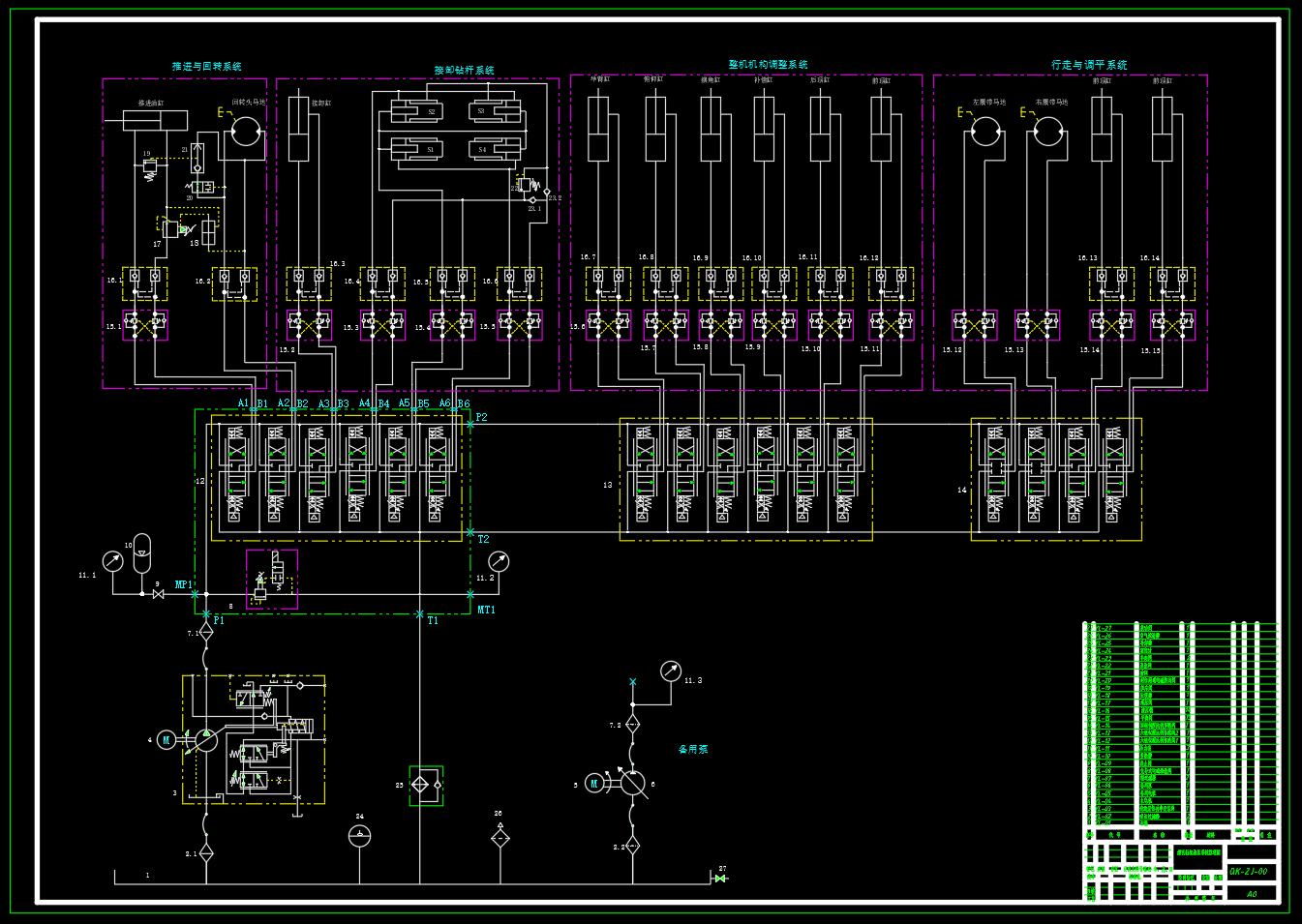Select the return filter symbol numbered 25
Image resolution: width=1302 pixels, height=924 pixels.
426,786
